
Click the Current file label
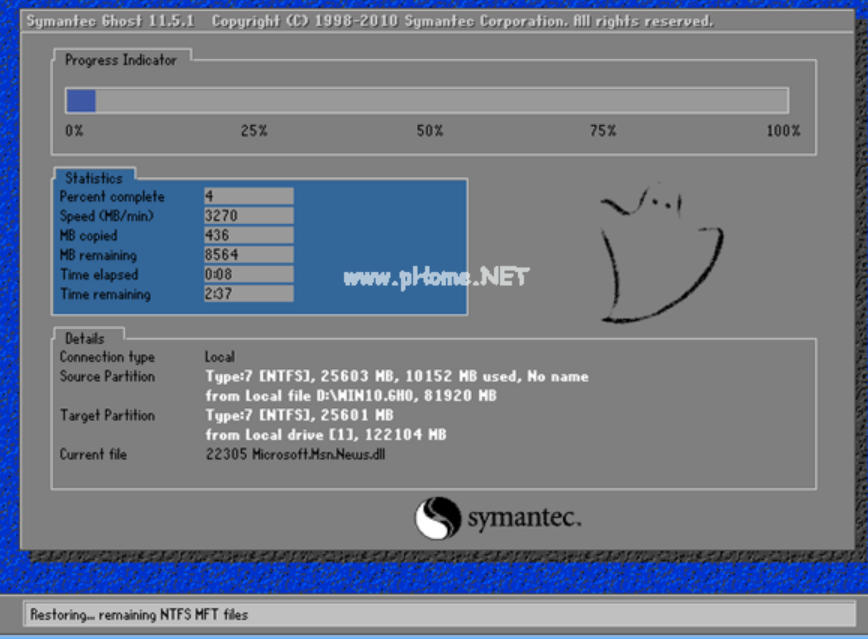94,455
